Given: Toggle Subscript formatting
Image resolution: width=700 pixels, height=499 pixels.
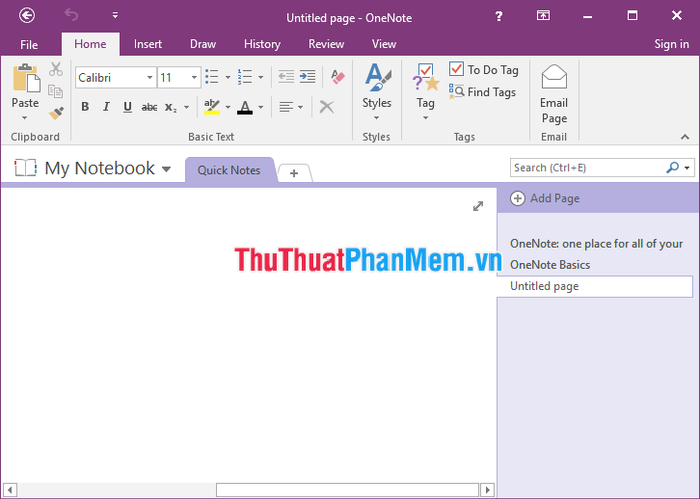Looking at the screenshot, I should 171,107.
